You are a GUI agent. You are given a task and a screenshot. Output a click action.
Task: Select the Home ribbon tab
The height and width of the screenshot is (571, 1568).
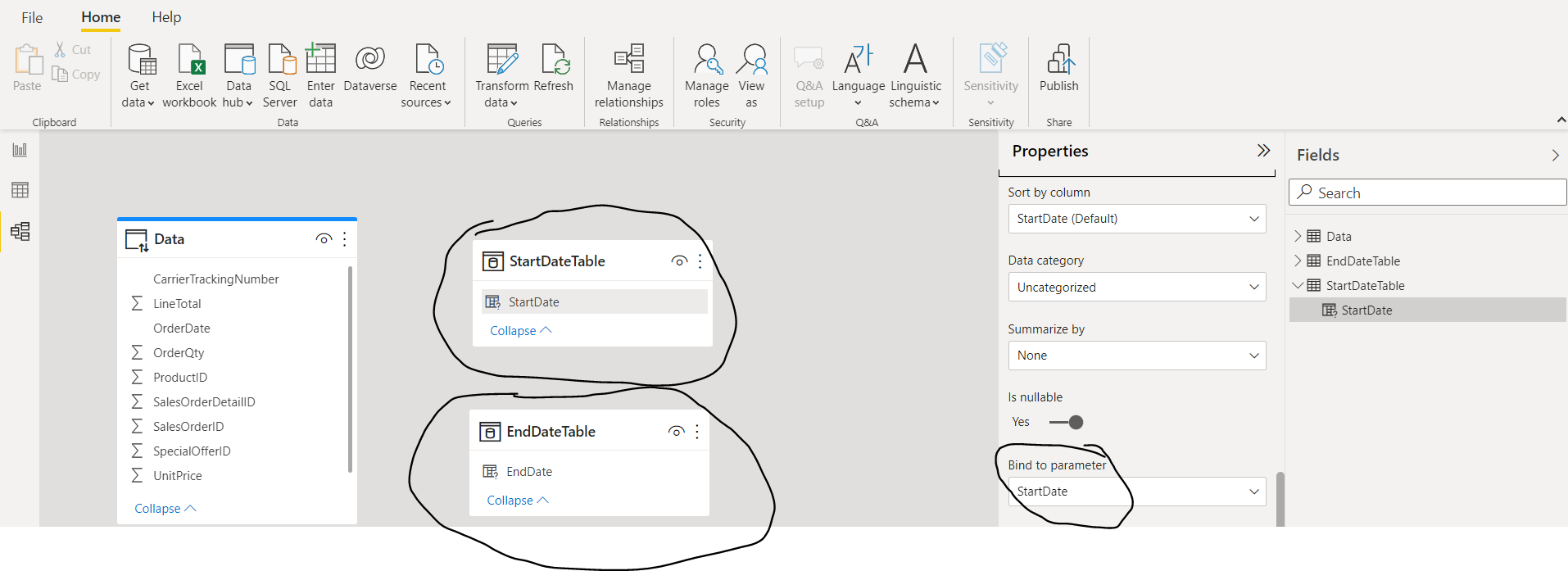(101, 17)
